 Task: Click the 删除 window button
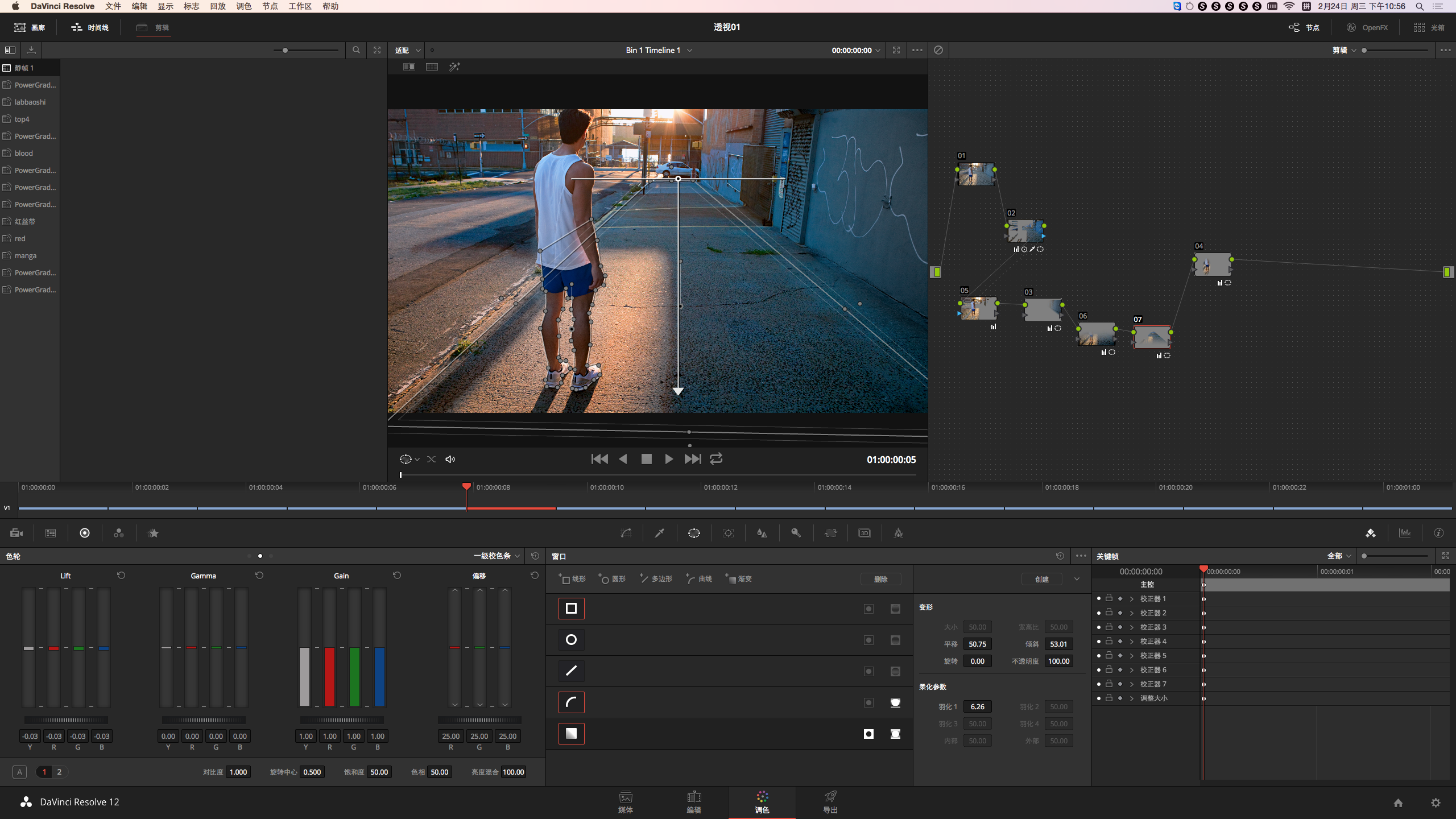pyautogui.click(x=880, y=579)
